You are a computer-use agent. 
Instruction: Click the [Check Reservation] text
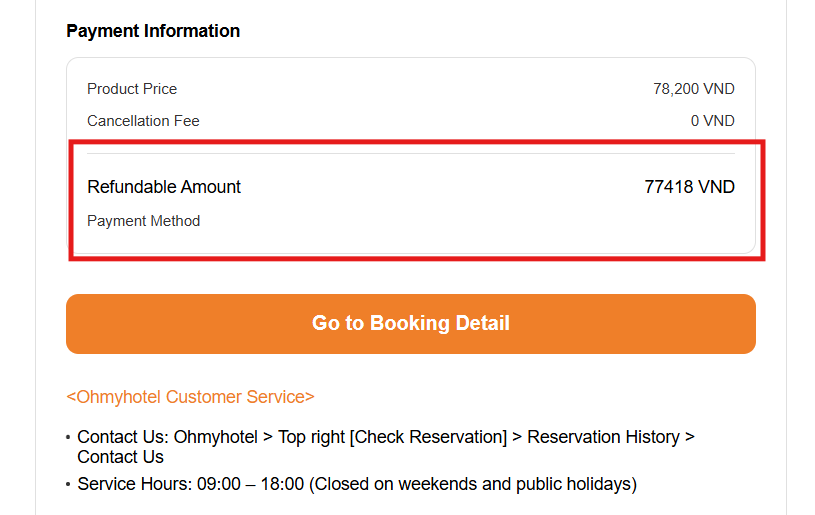click(430, 437)
